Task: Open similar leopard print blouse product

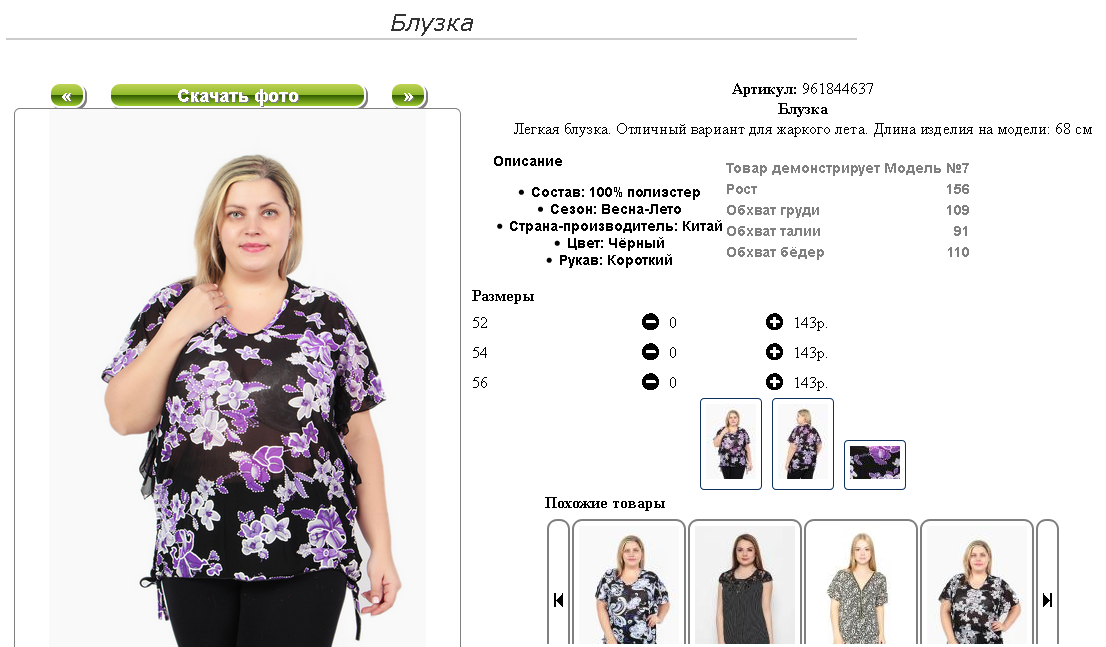Action: [x=861, y=583]
